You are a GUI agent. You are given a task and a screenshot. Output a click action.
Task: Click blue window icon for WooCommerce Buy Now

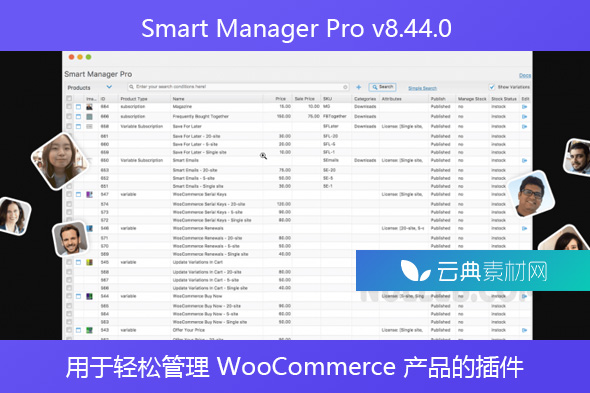tap(78, 296)
